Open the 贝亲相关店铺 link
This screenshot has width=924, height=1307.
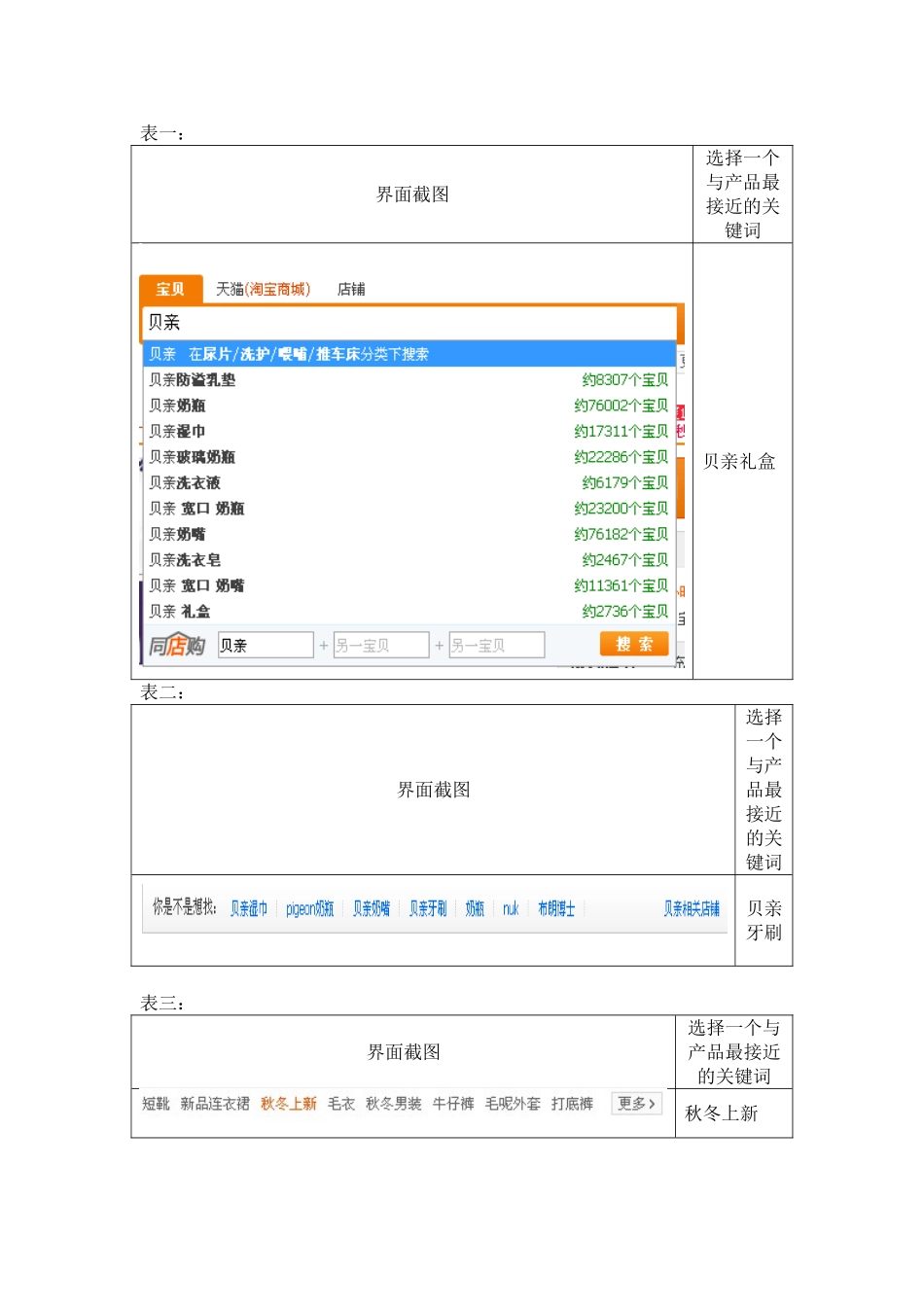coord(692,908)
